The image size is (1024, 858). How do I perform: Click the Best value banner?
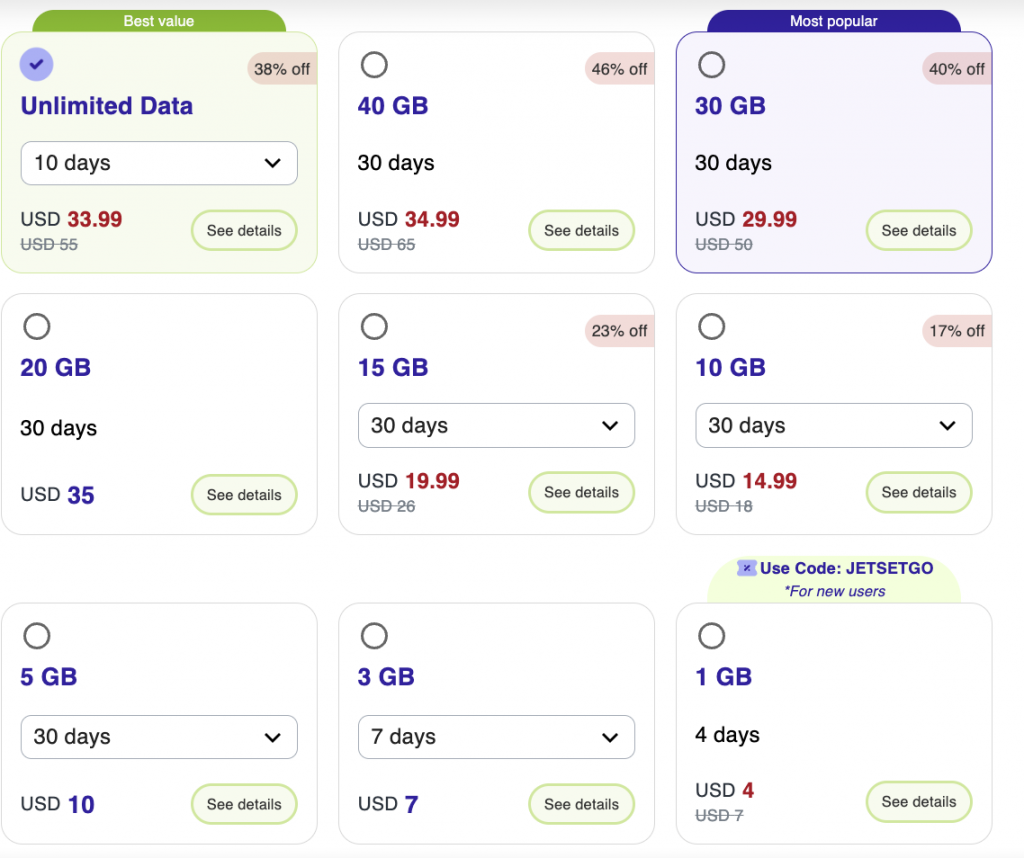[159, 21]
